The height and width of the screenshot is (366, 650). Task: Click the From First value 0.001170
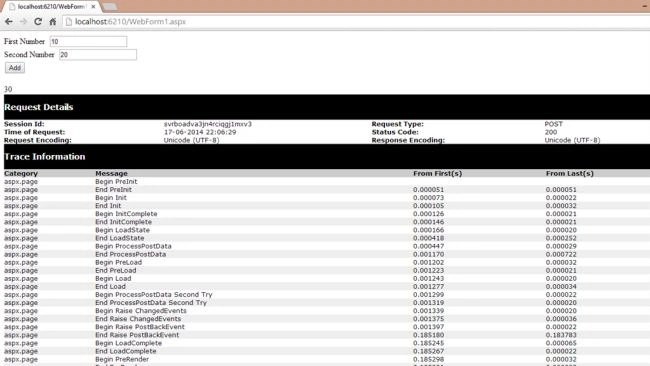[428, 254]
